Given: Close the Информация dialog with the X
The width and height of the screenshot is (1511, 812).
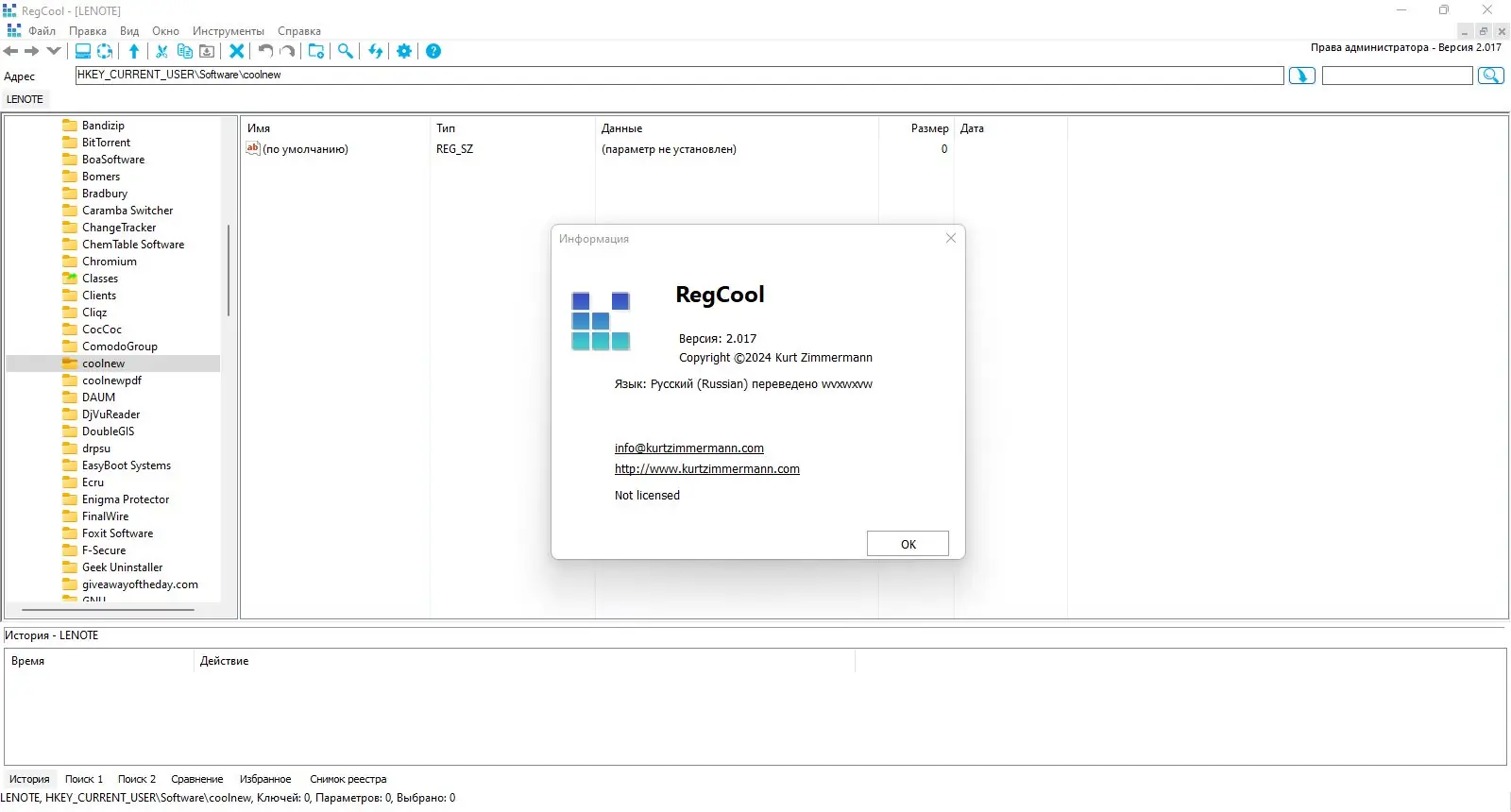Looking at the screenshot, I should [951, 238].
